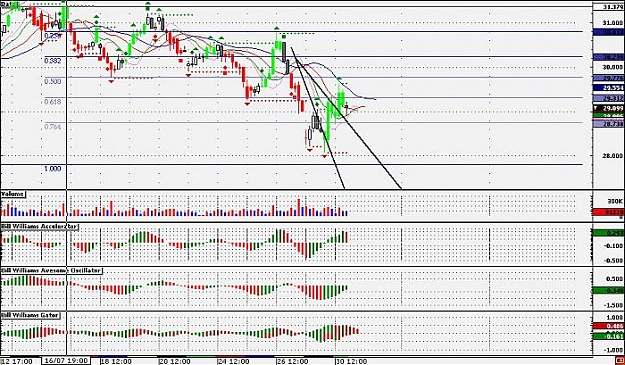Click the red volume value tag
This screenshot has height=365, width=625.
click(x=609, y=212)
